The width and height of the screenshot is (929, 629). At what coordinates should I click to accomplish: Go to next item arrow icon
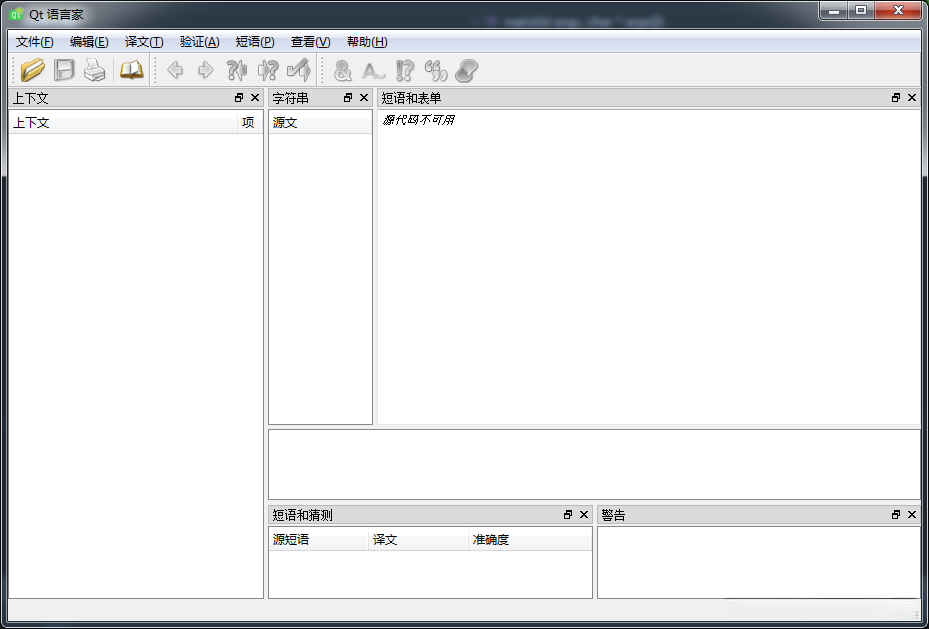click(206, 70)
